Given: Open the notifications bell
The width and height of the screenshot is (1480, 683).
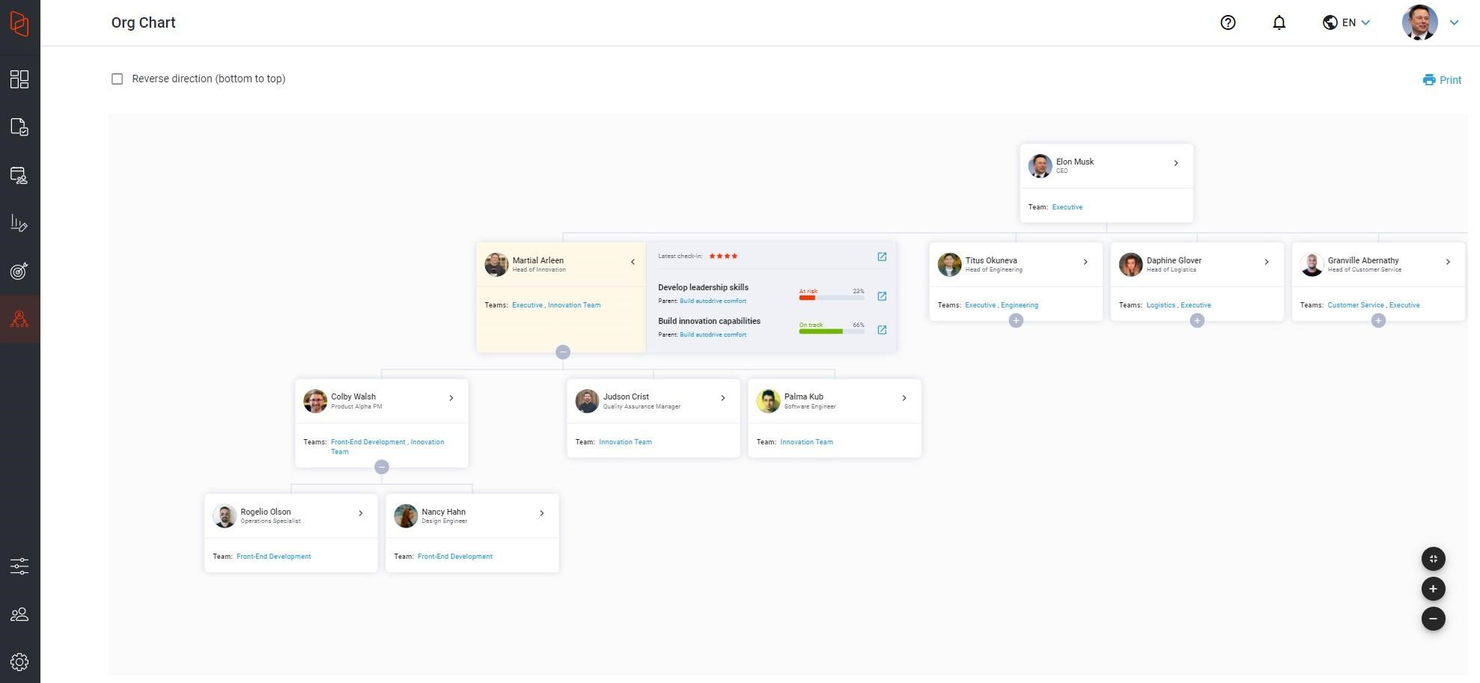Looking at the screenshot, I should pyautogui.click(x=1278, y=21).
